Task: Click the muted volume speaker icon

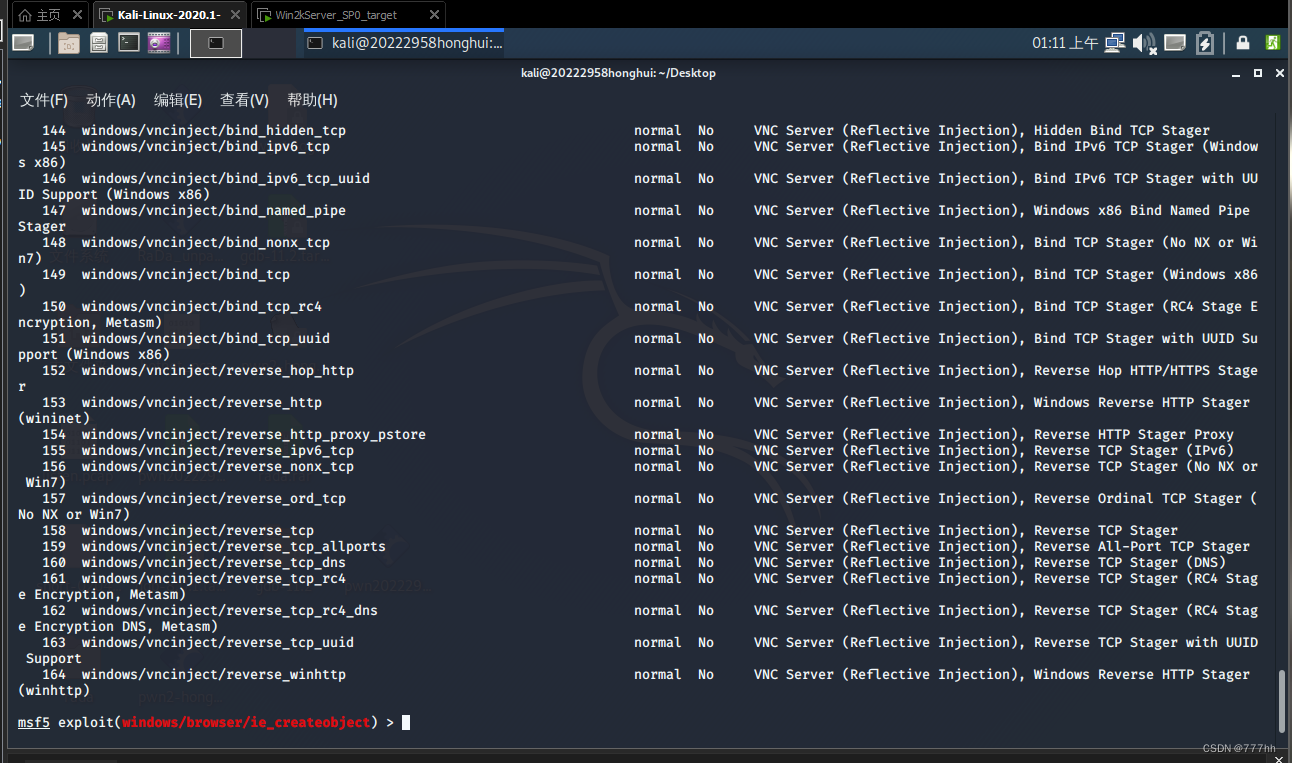Action: tap(1144, 43)
